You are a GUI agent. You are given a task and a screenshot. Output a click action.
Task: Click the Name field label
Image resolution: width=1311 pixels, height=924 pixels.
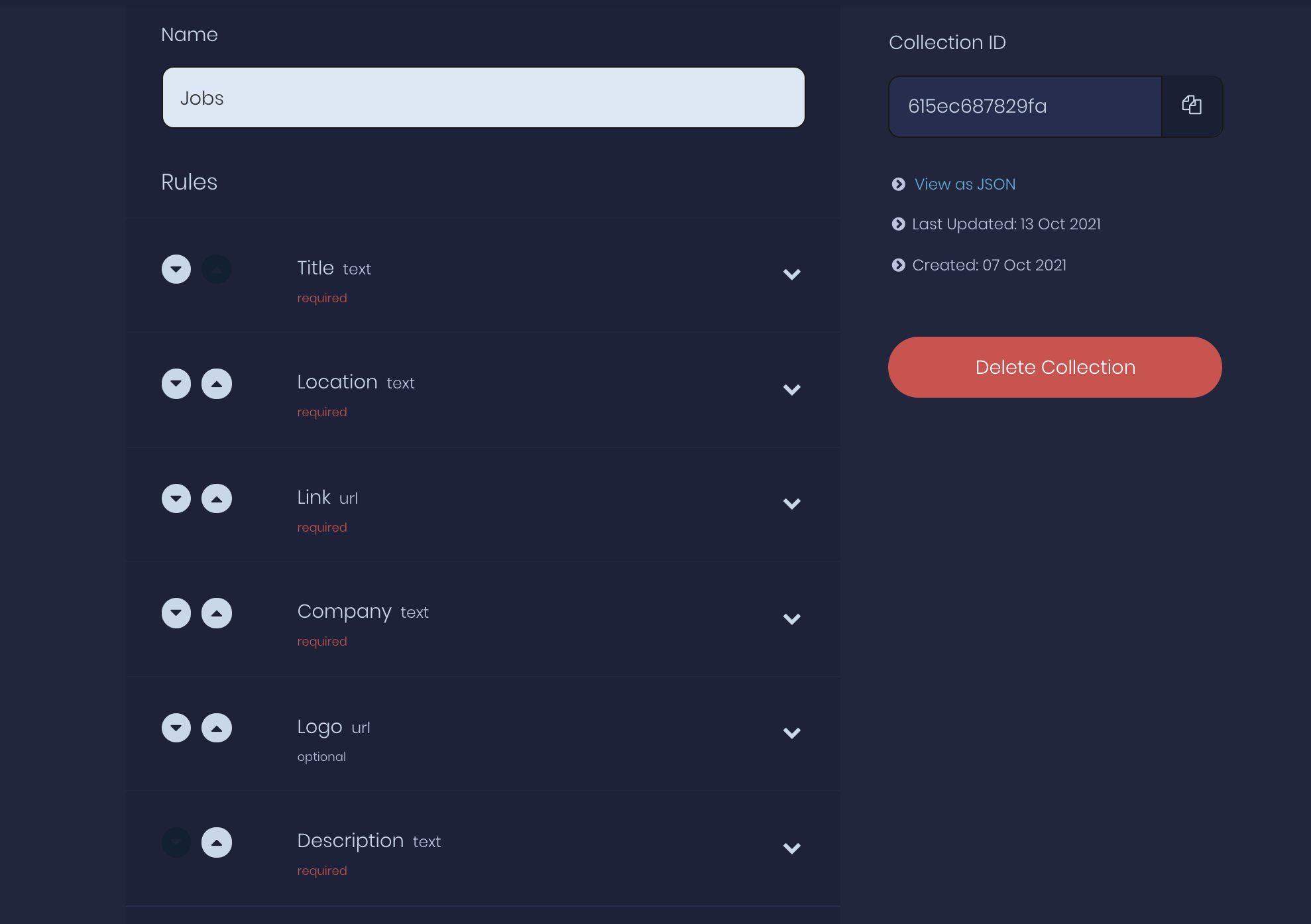coord(190,34)
